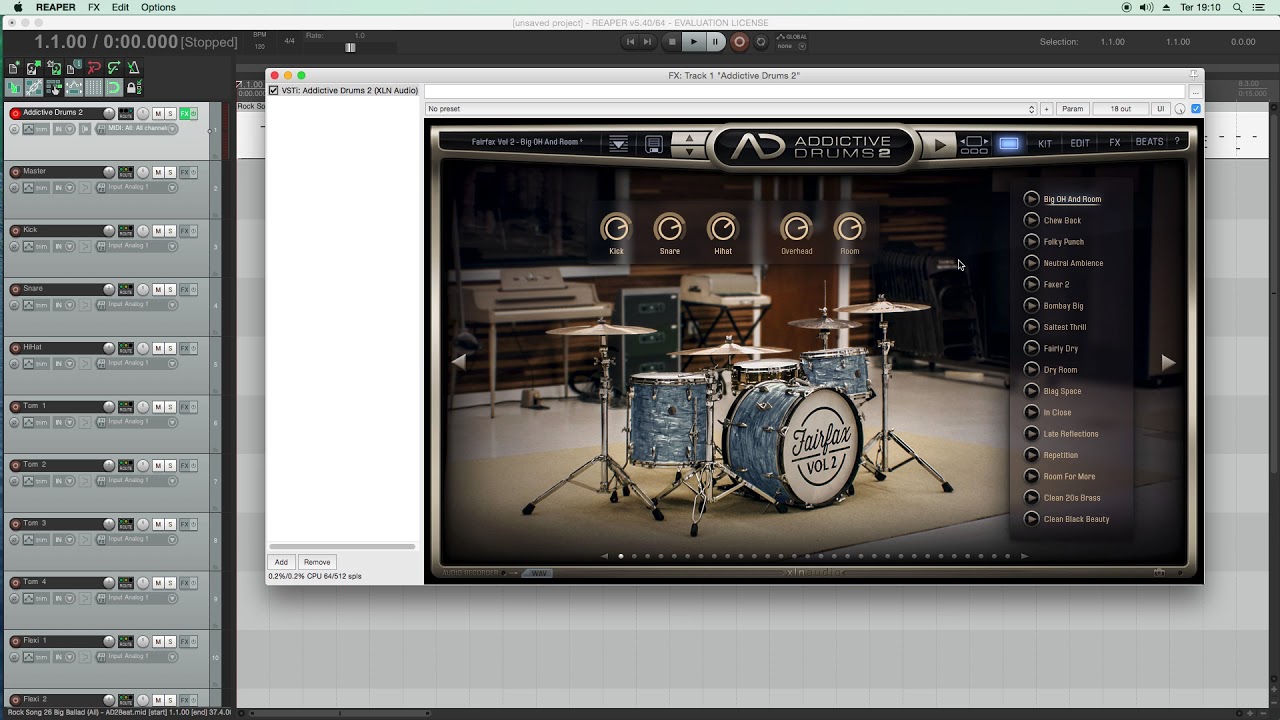Preview the Clean Black Beauty preset
This screenshot has height=720, width=1280.
point(1032,519)
